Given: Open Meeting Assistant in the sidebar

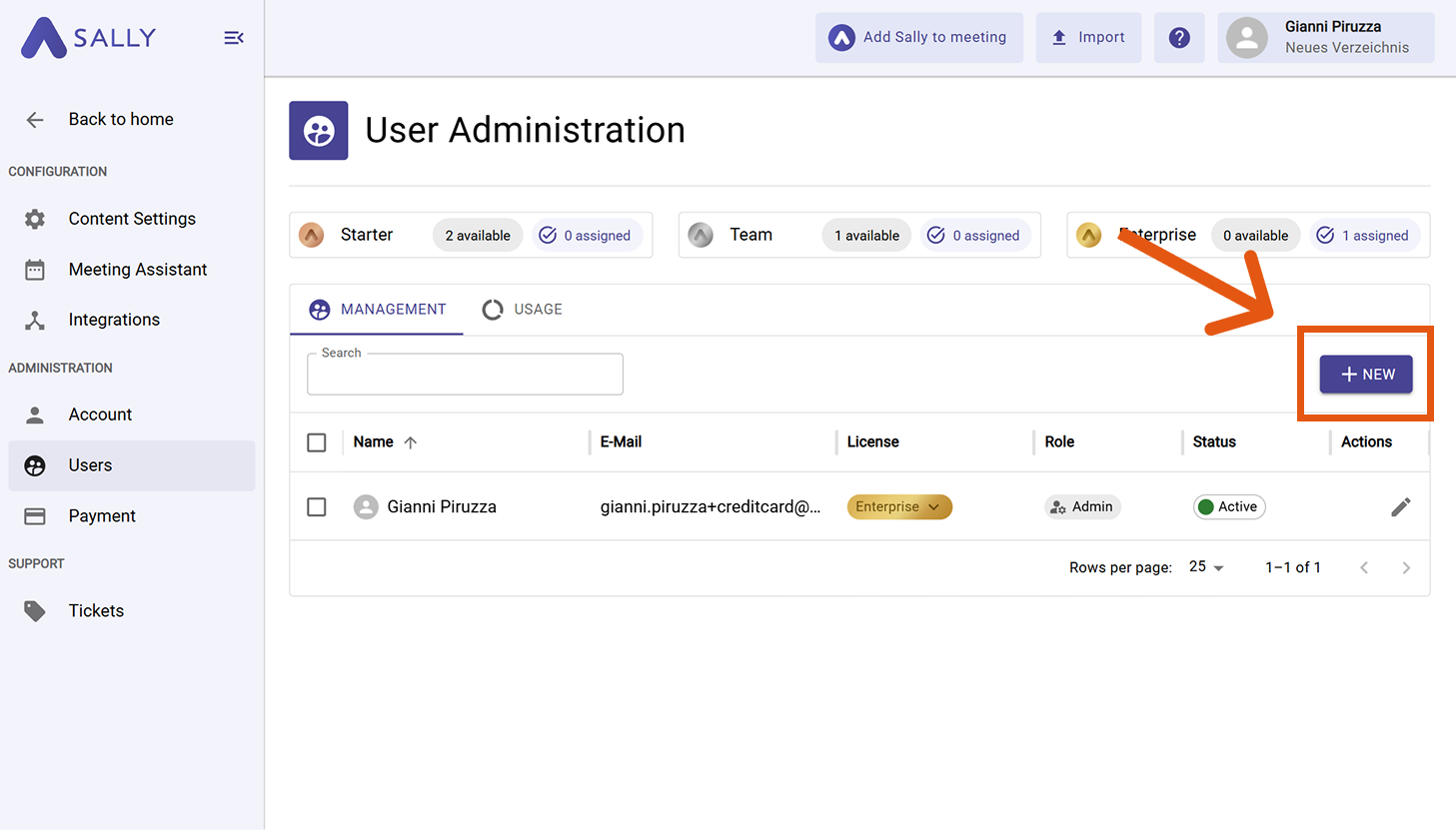Looking at the screenshot, I should [132, 270].
